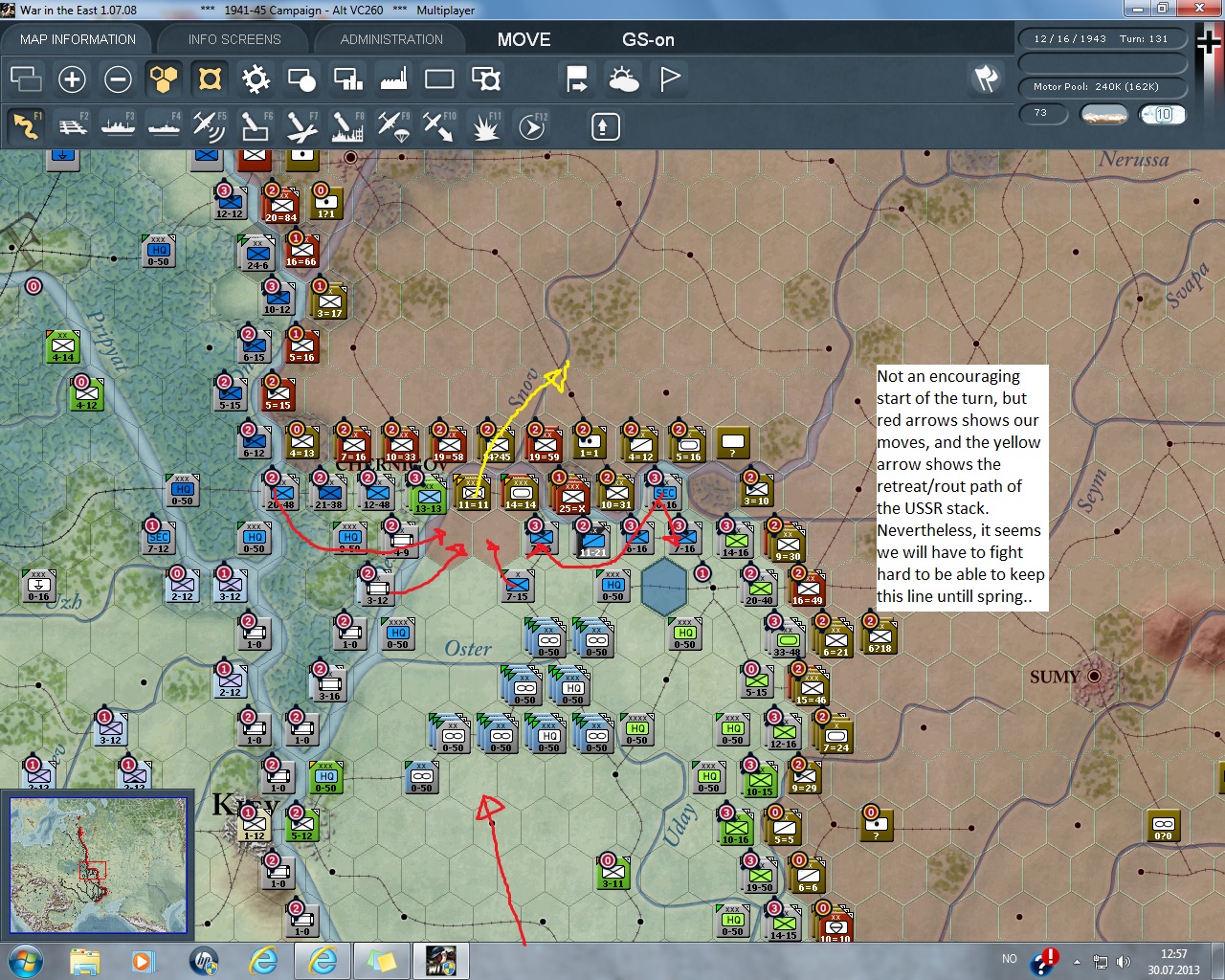The image size is (1225, 980).
Task: Click the date and Turn 131 display
Action: click(x=1102, y=39)
